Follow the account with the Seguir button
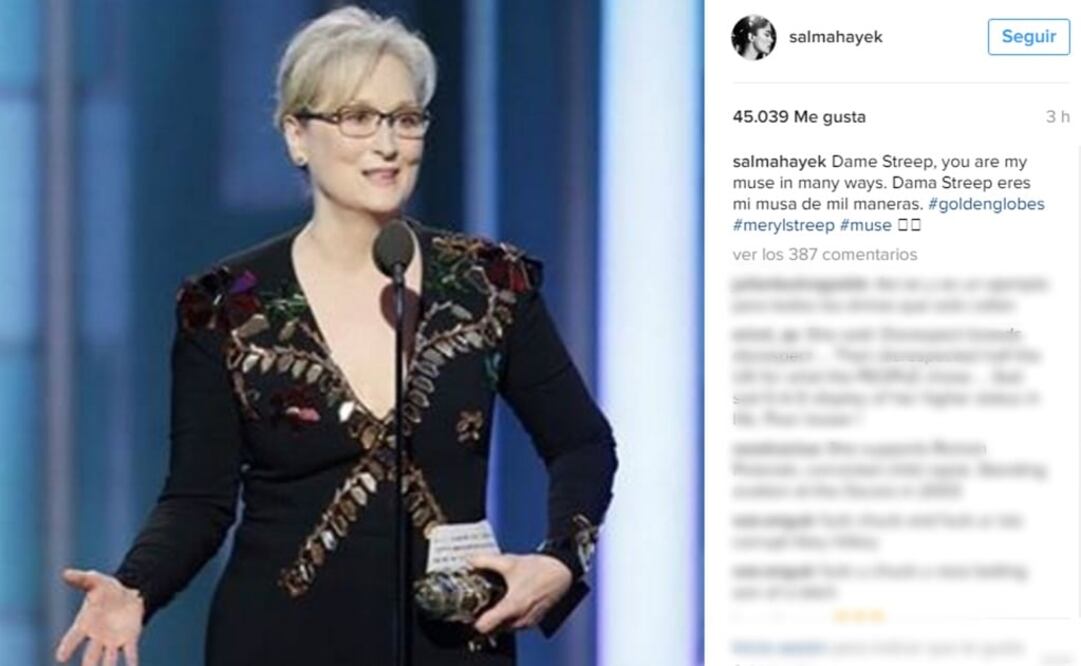 click(1029, 37)
